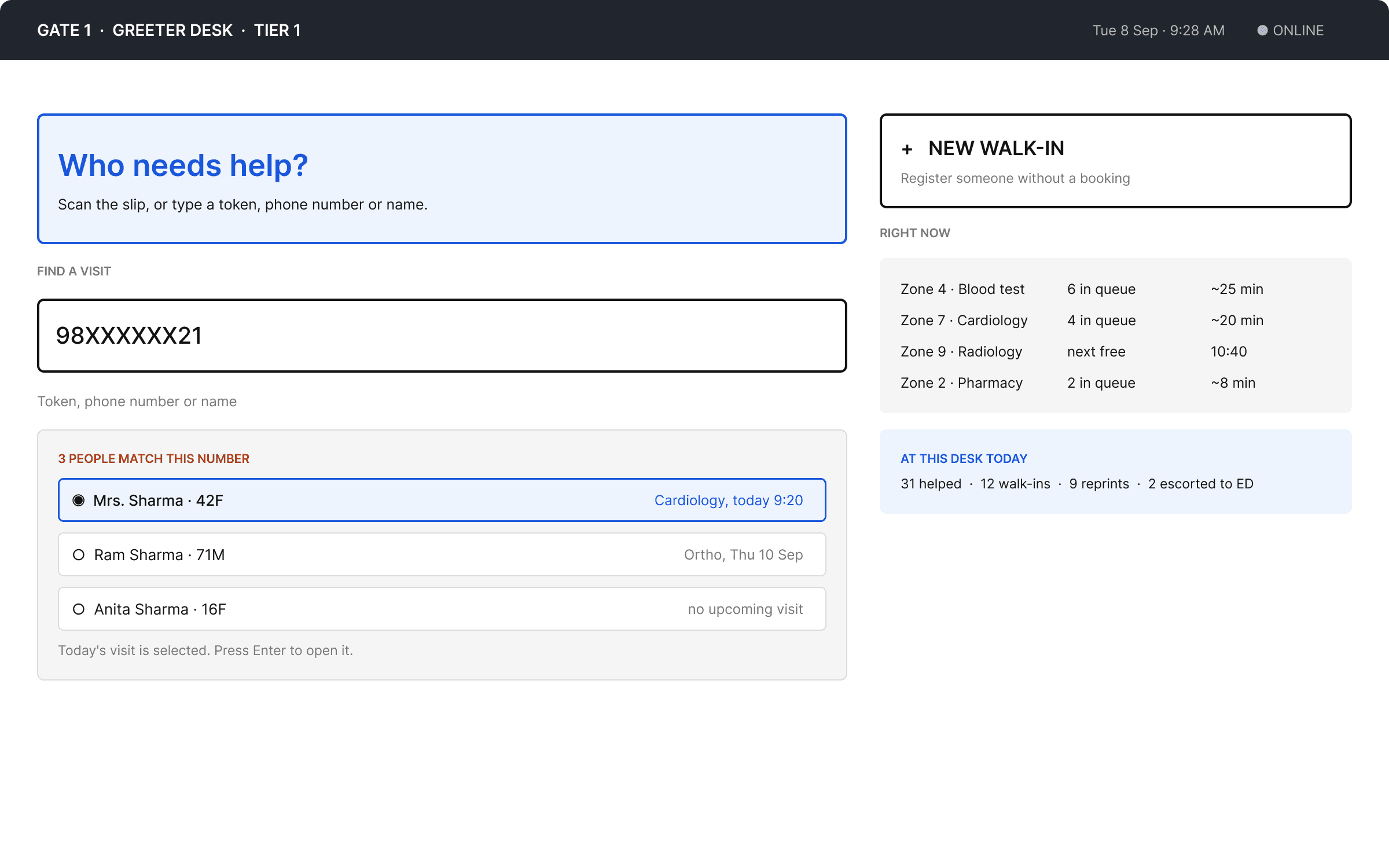The width and height of the screenshot is (1389, 868).
Task: Click the 'Register someone without a booking' text
Action: [1015, 178]
